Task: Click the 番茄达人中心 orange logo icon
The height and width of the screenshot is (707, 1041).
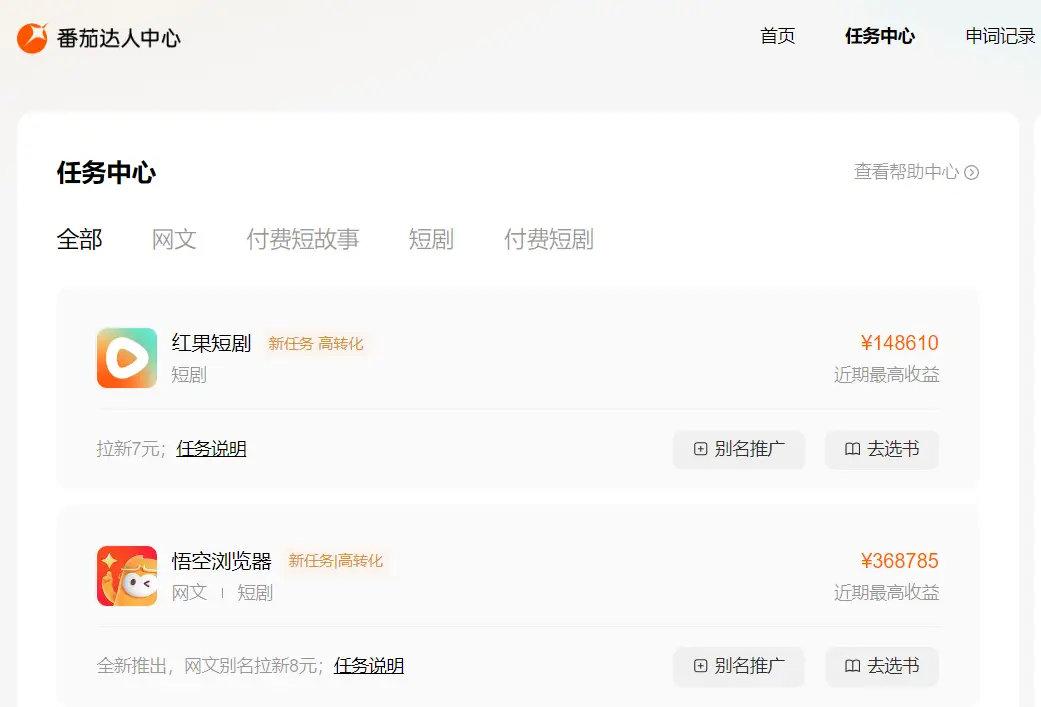Action: [x=32, y=38]
